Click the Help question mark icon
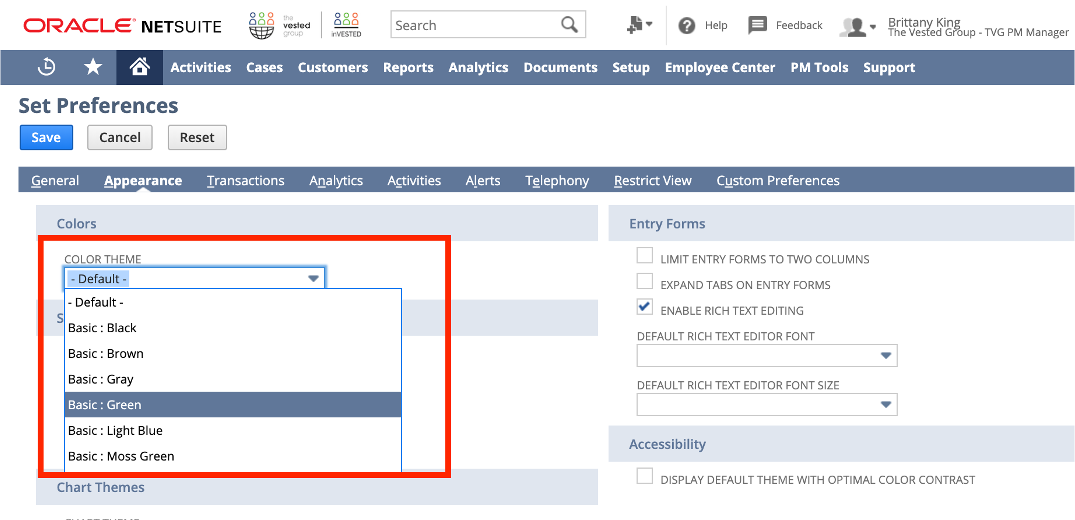Image resolution: width=1075 pixels, height=520 pixels. click(x=687, y=26)
